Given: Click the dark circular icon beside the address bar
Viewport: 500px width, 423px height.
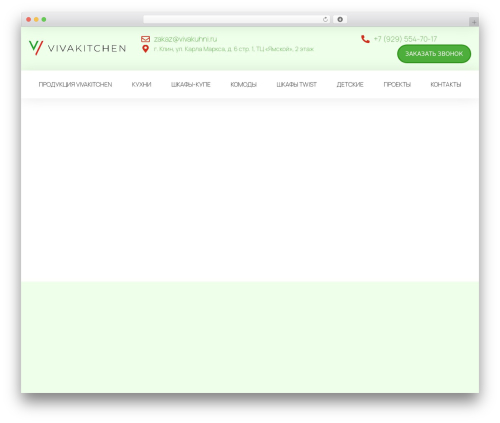Looking at the screenshot, I should point(340,19).
